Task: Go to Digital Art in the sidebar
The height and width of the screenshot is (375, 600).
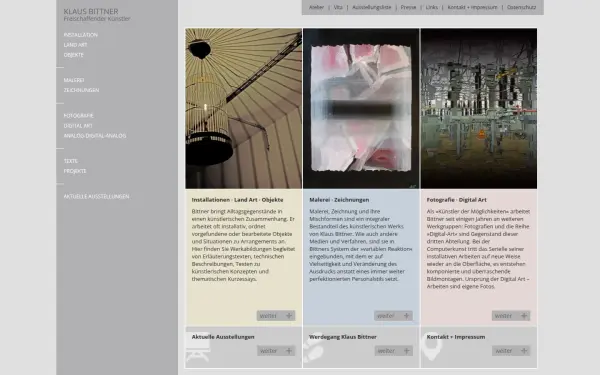Action: pos(78,126)
